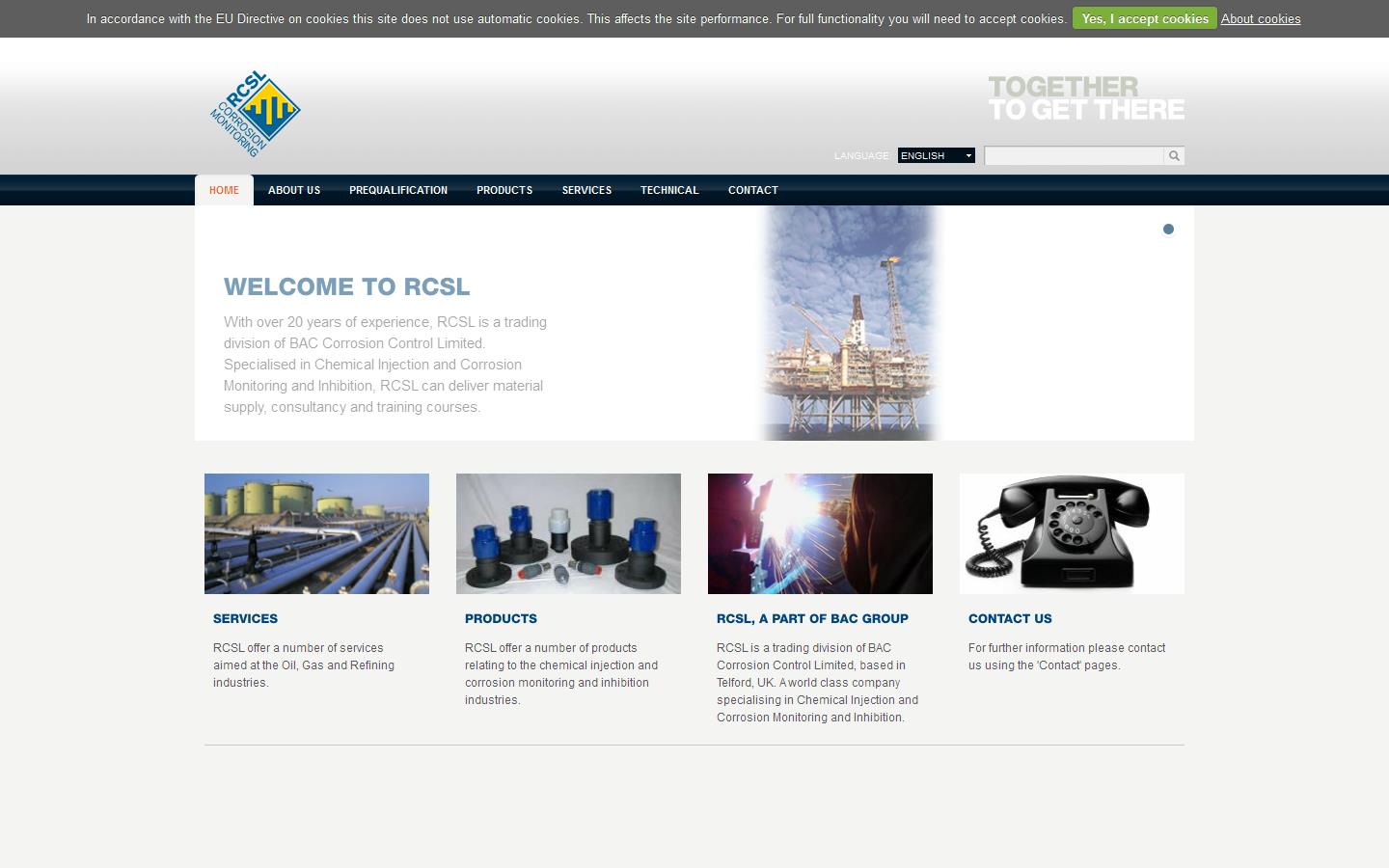
Task: Open the Products menu item
Action: pos(504,190)
